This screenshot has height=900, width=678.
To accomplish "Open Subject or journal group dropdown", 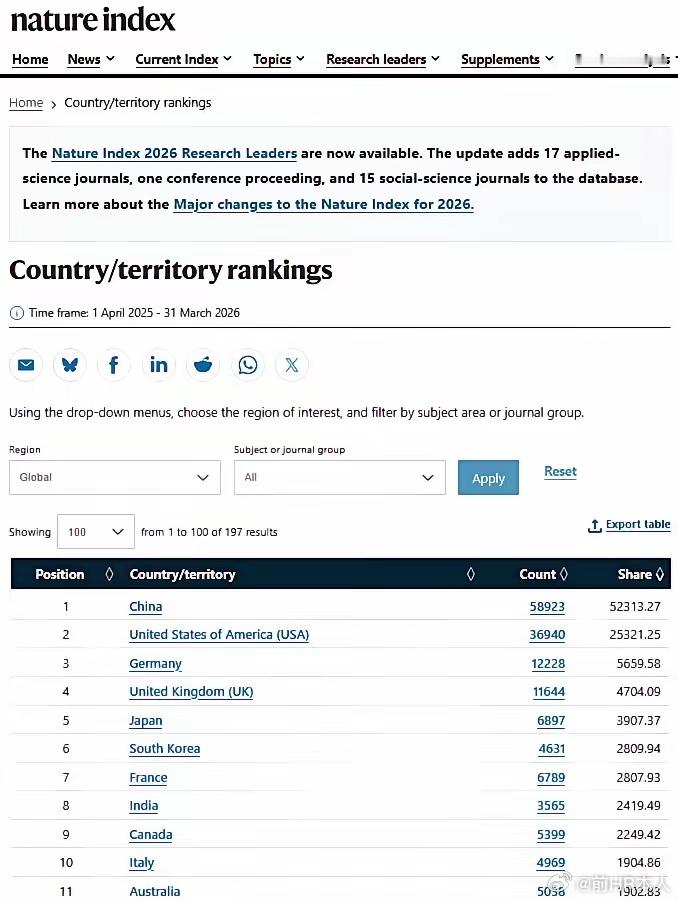I will click(339, 477).
